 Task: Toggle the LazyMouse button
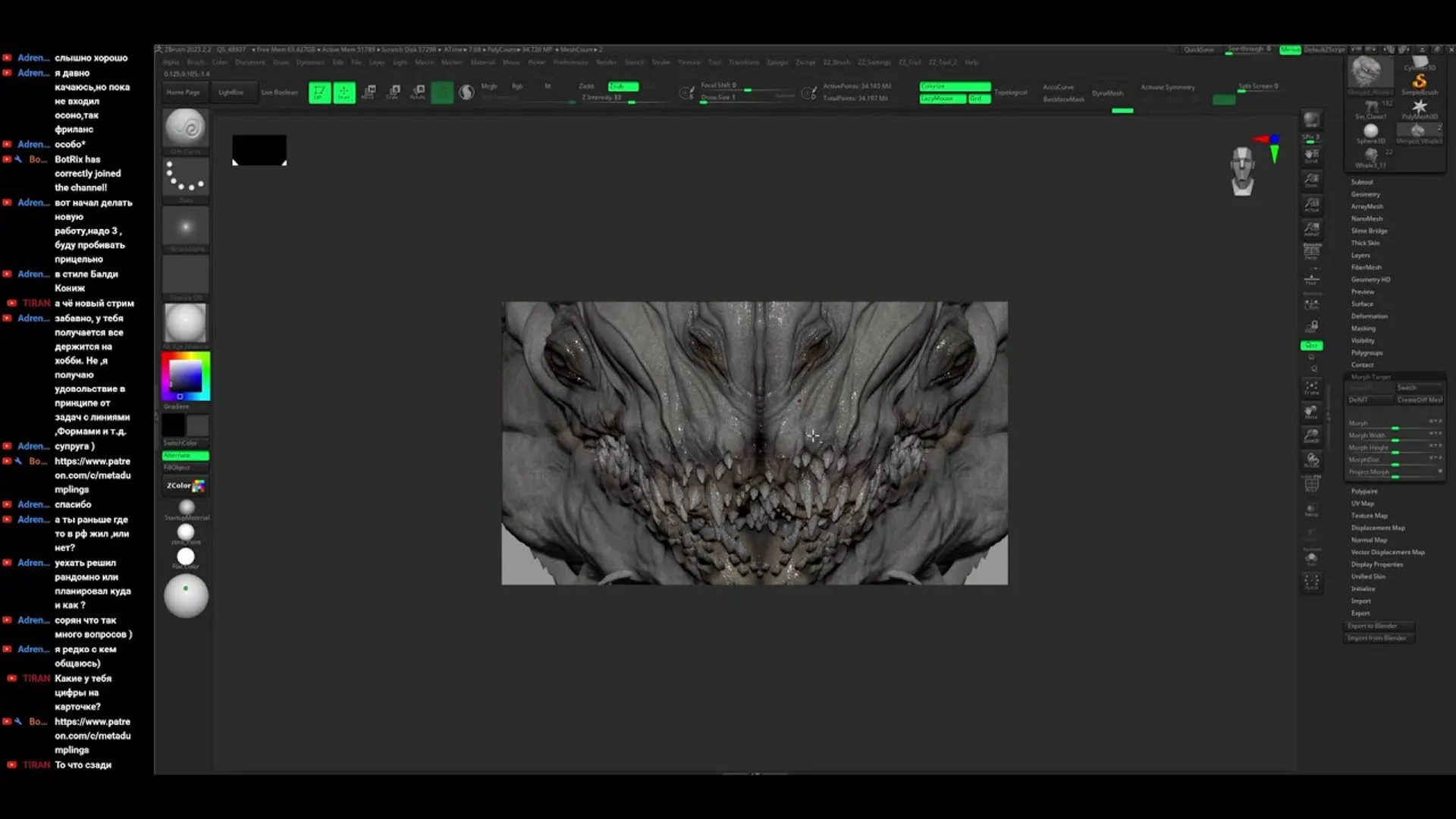(943, 99)
